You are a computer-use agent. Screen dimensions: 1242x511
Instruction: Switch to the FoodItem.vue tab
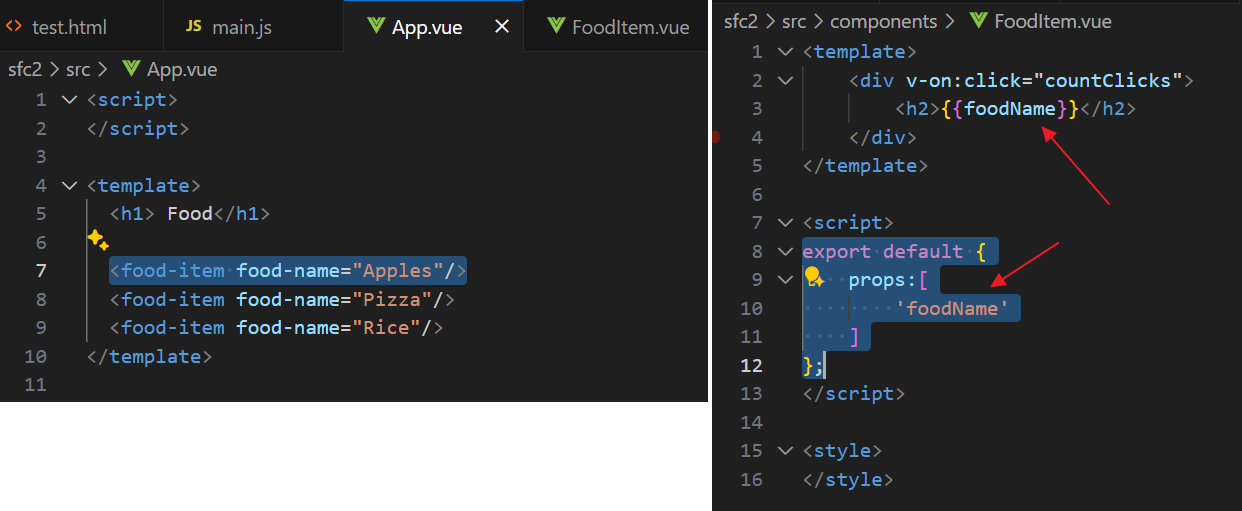(630, 27)
